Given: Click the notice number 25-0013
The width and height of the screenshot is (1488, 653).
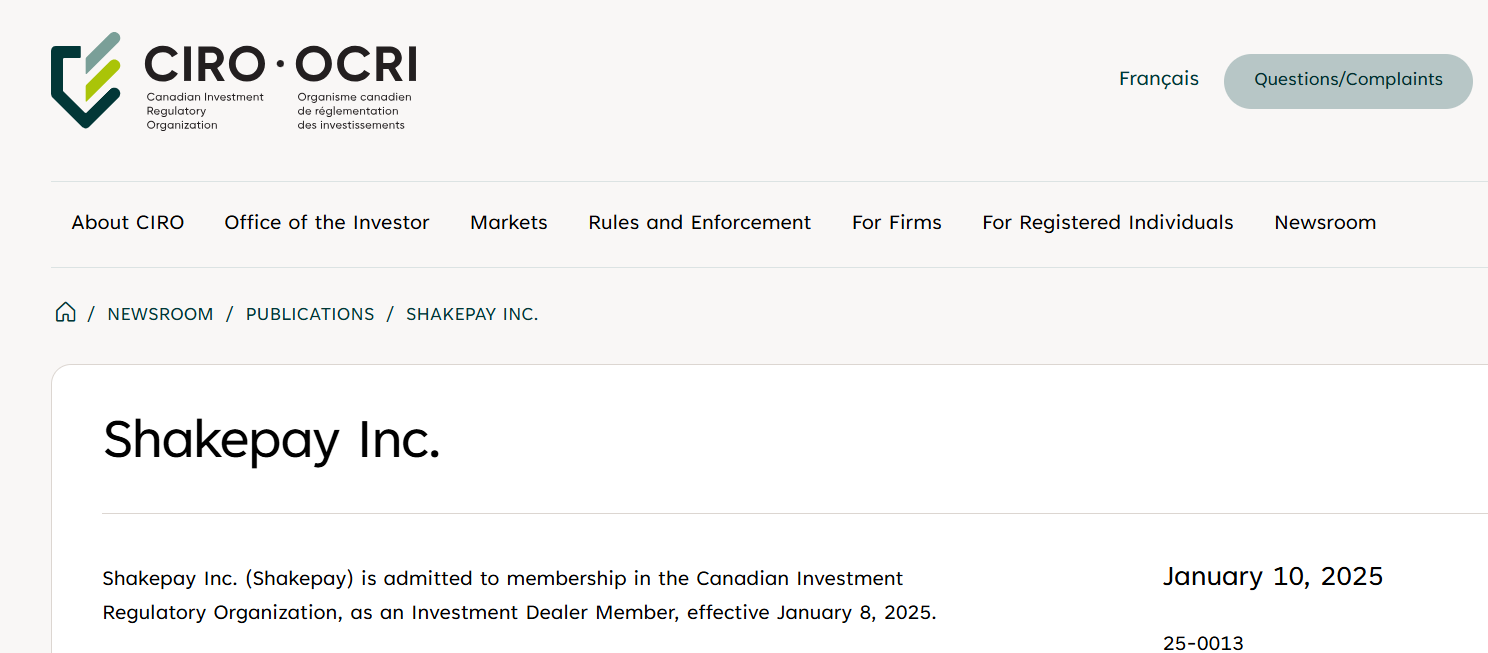Looking at the screenshot, I should coord(1203,643).
